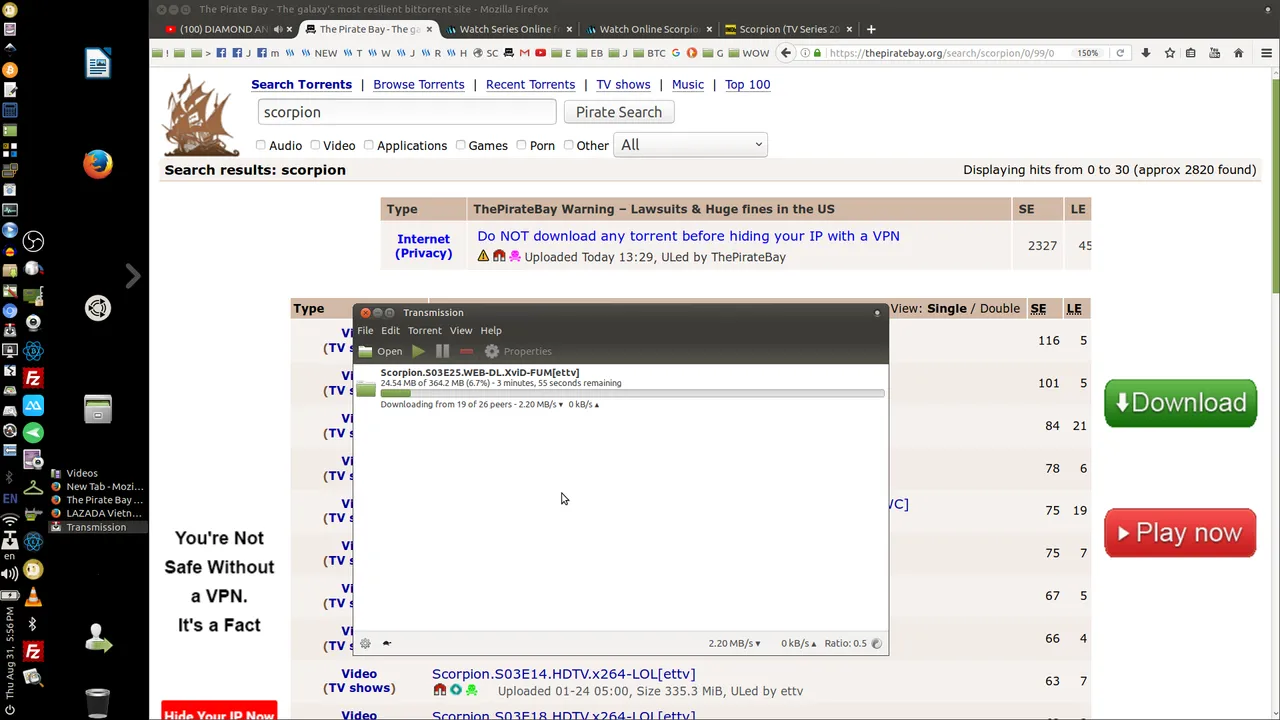Open the Transmission View menu
This screenshot has width=1280, height=720.
[461, 330]
